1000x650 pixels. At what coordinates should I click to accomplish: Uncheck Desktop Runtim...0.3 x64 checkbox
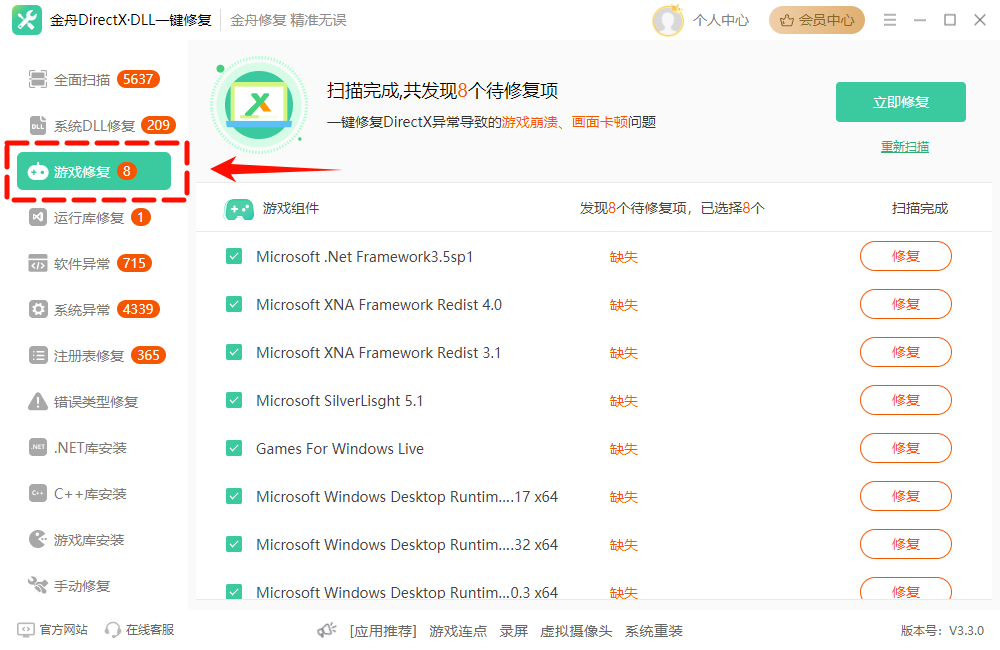[234, 591]
